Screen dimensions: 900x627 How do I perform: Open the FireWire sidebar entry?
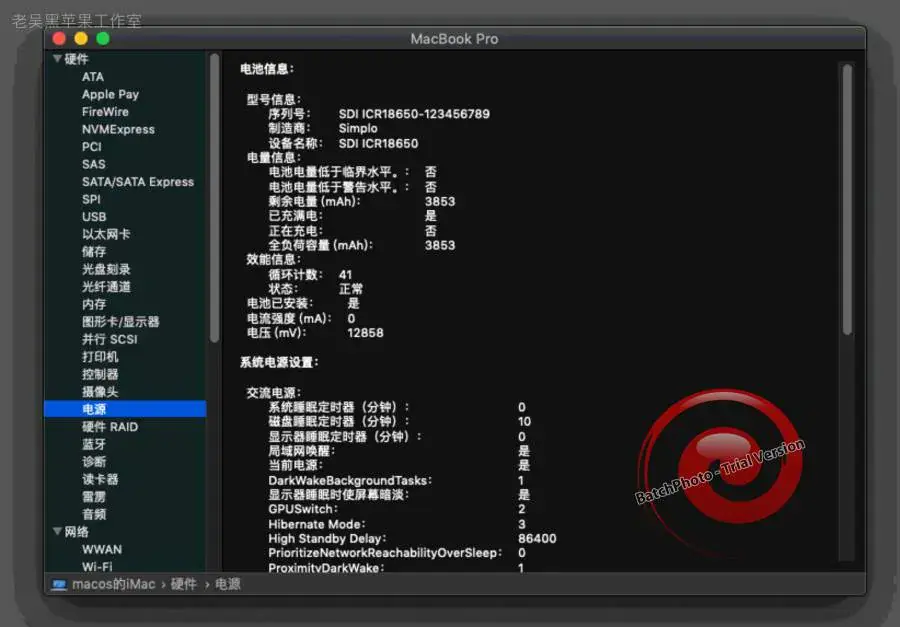pyautogui.click(x=105, y=112)
